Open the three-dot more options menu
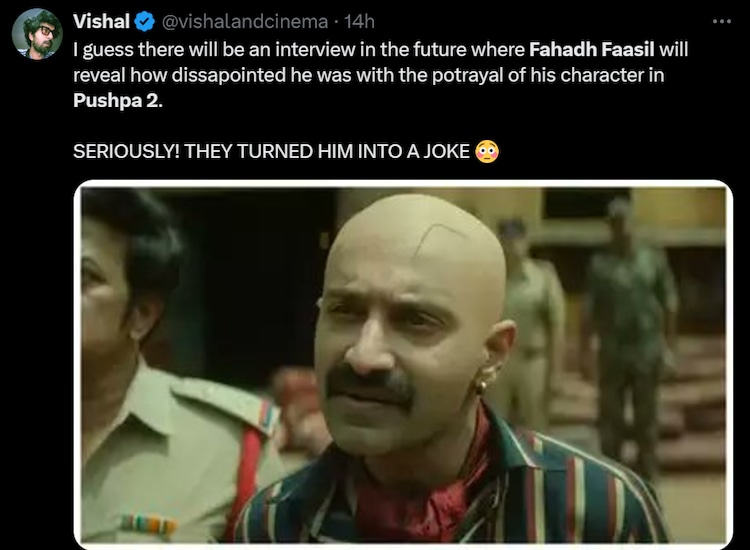This screenshot has height=550, width=750. 721,22
